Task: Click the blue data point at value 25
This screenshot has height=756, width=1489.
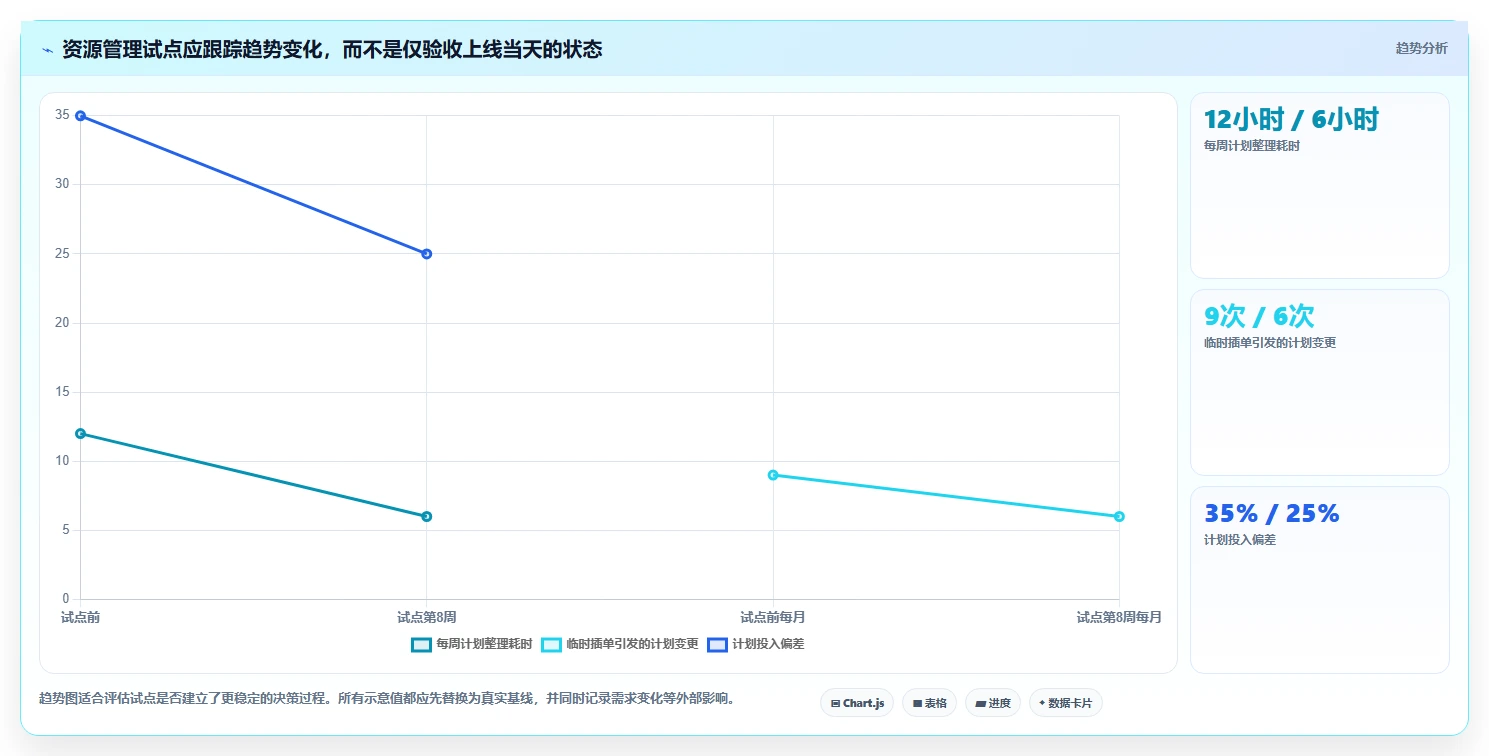Action: [x=427, y=254]
